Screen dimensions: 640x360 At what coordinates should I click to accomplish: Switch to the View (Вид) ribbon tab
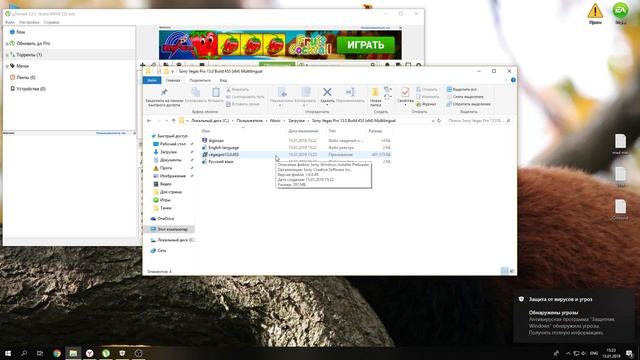click(x=223, y=80)
